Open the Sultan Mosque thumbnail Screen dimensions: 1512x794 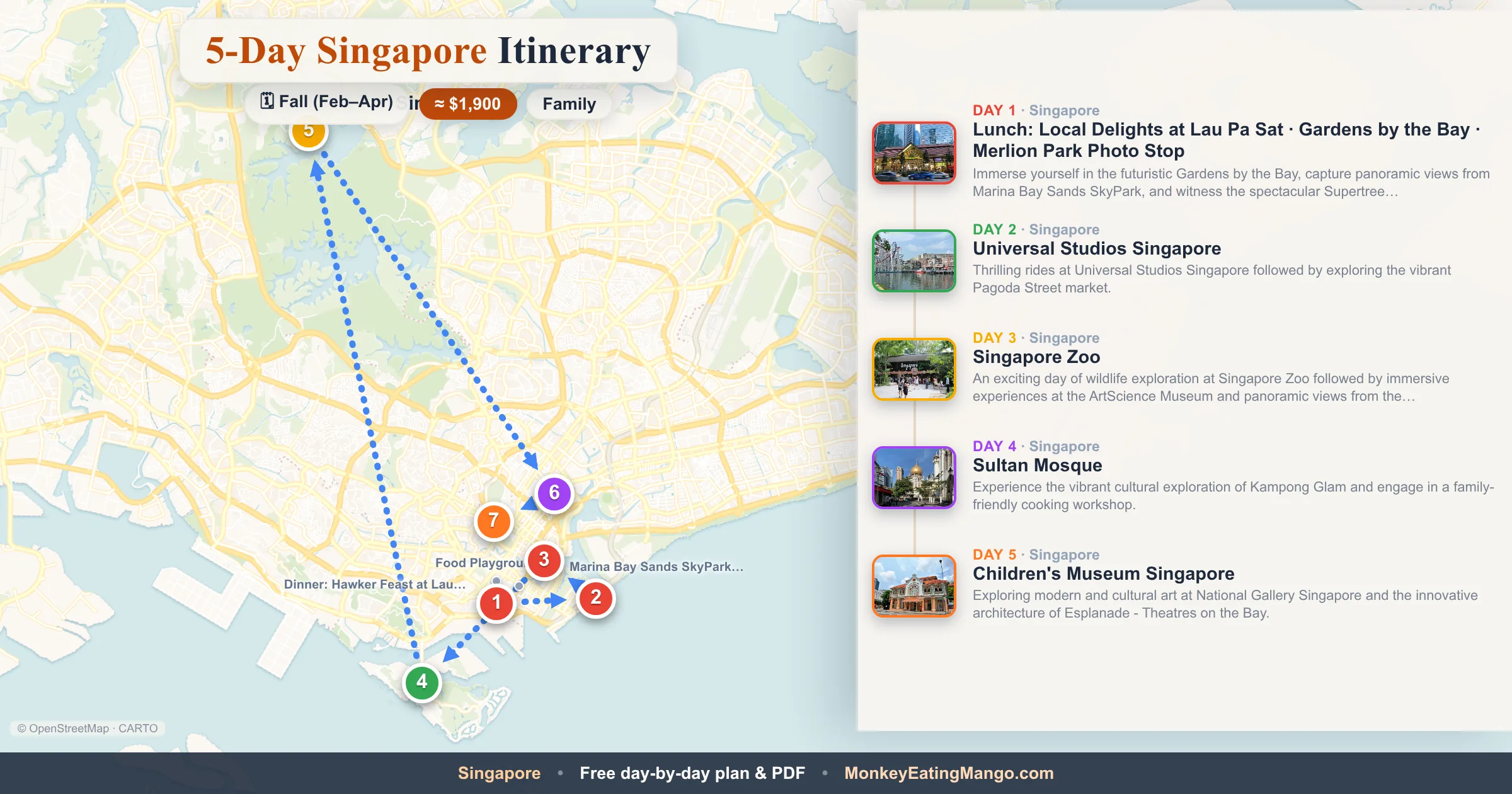coord(914,477)
